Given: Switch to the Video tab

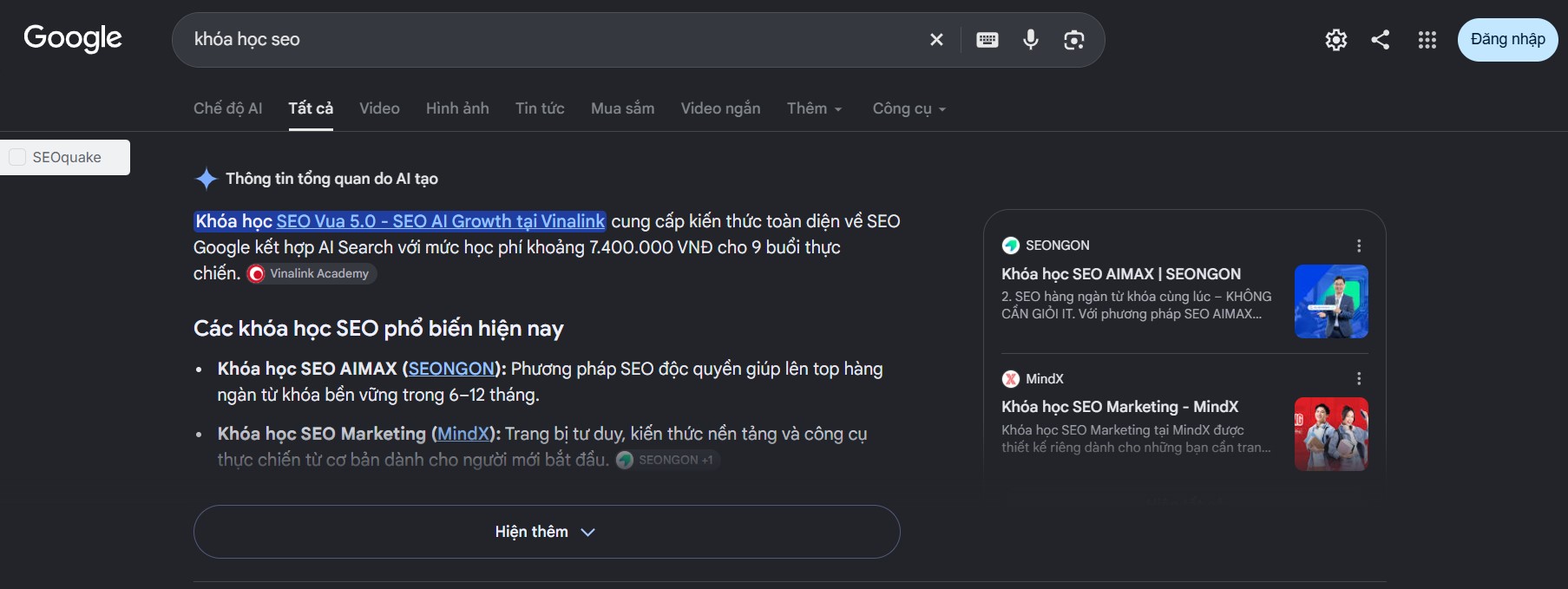Looking at the screenshot, I should pyautogui.click(x=379, y=108).
